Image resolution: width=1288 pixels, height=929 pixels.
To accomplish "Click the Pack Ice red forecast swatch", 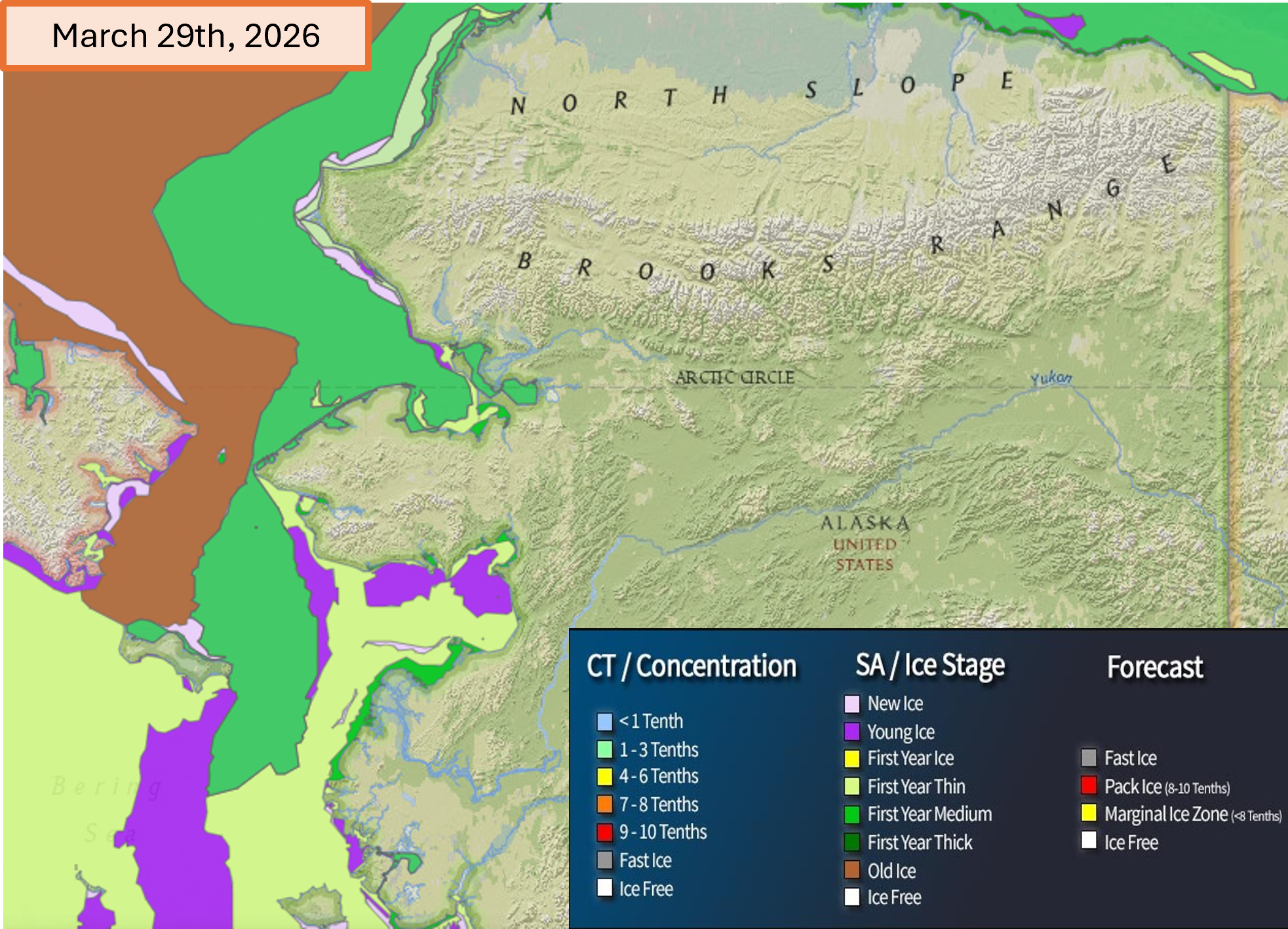I will (x=1089, y=785).
